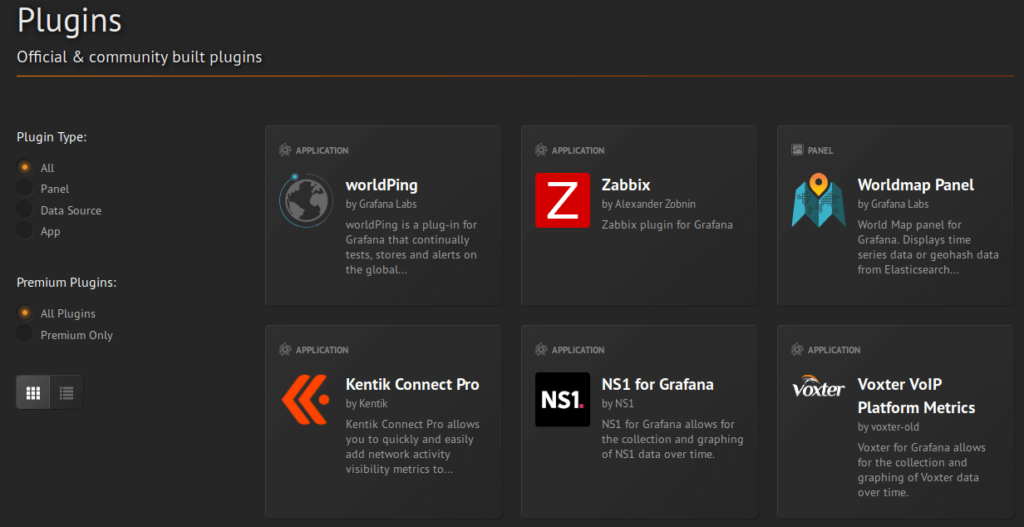This screenshot has width=1024, height=527.
Task: Click the 'Premium Plugins:' heading
Action: pos(67,283)
